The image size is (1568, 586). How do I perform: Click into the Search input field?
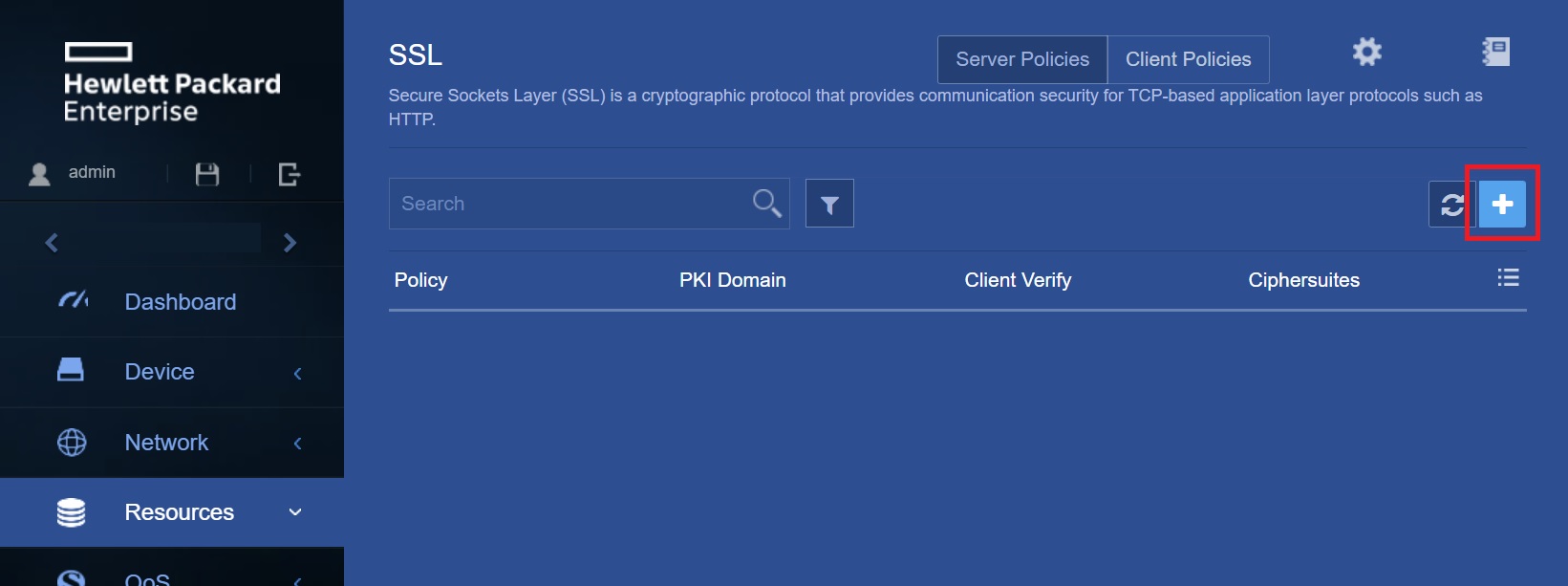click(569, 204)
